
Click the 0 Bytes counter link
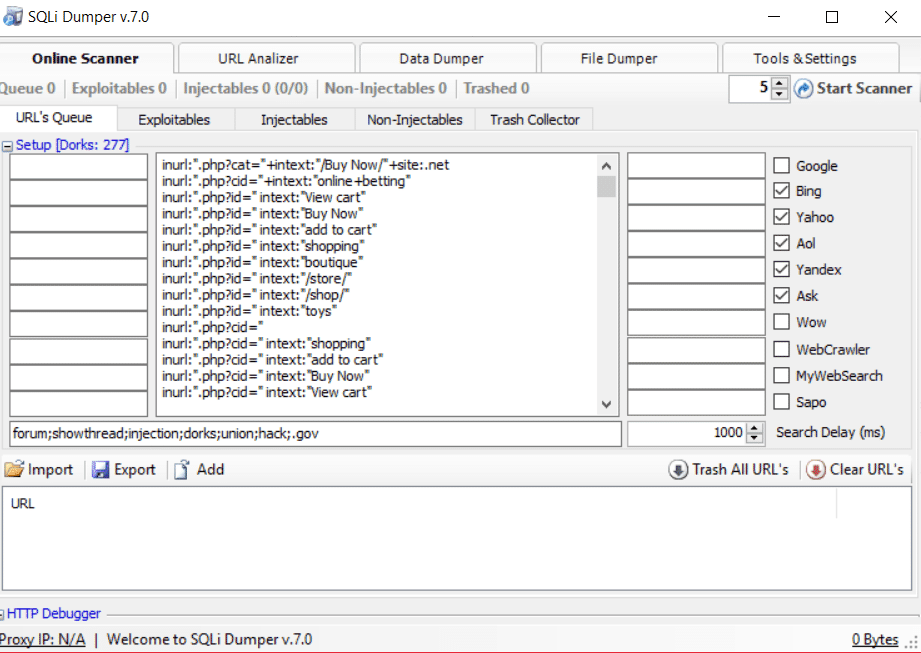click(x=877, y=639)
